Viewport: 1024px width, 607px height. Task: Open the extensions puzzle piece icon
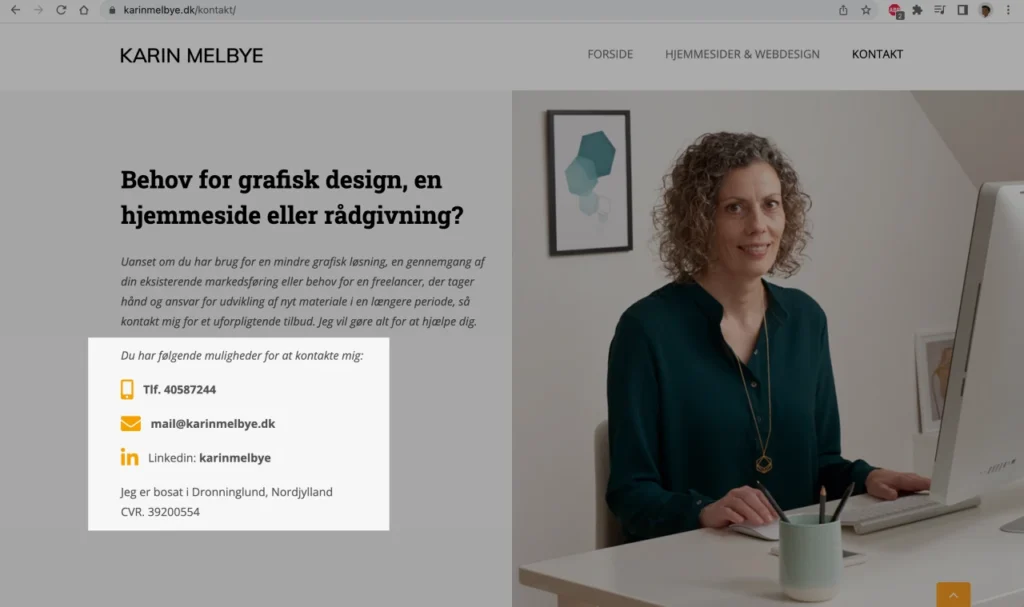[x=918, y=10]
